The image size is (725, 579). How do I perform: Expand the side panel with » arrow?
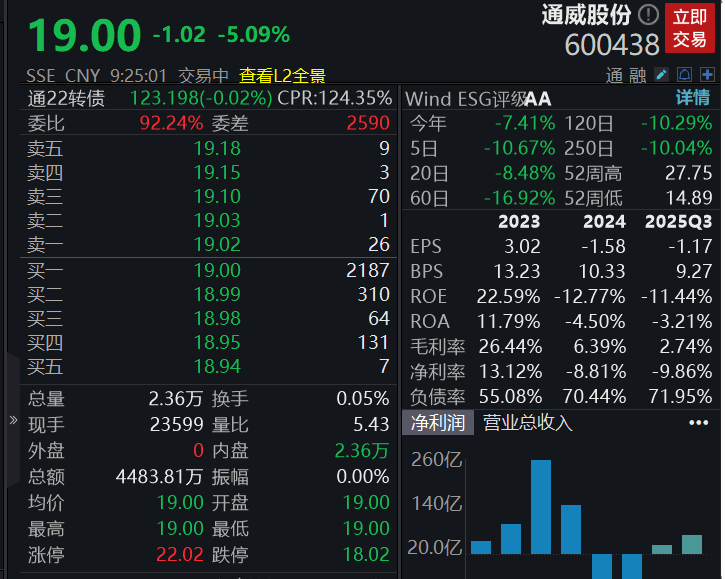pos(13,420)
